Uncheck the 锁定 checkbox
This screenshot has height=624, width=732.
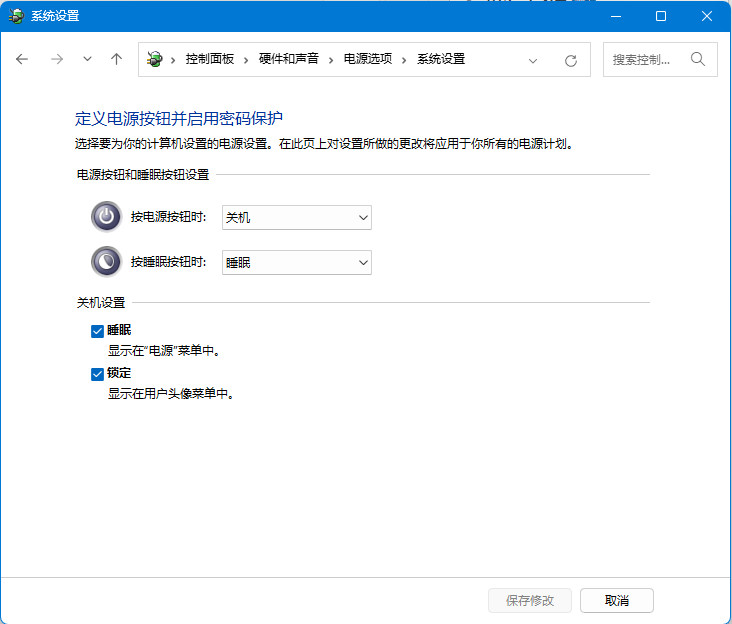[x=97, y=374]
